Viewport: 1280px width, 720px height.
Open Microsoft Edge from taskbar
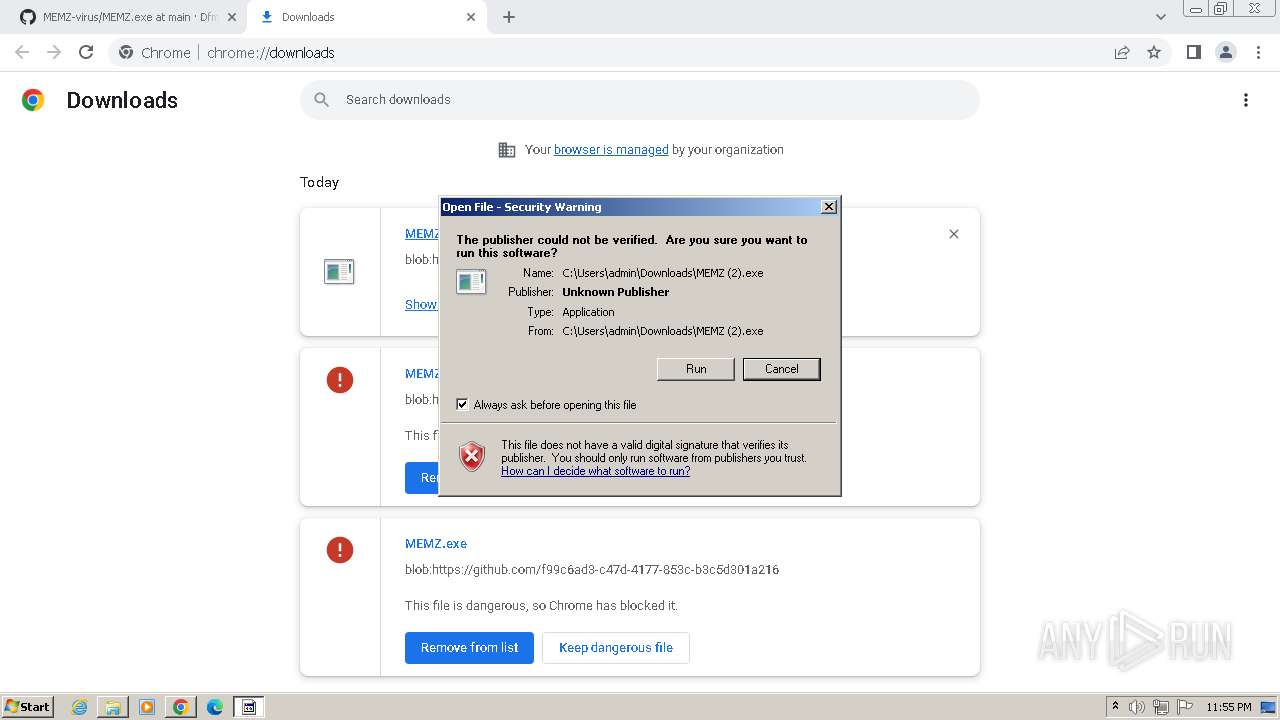coord(215,707)
